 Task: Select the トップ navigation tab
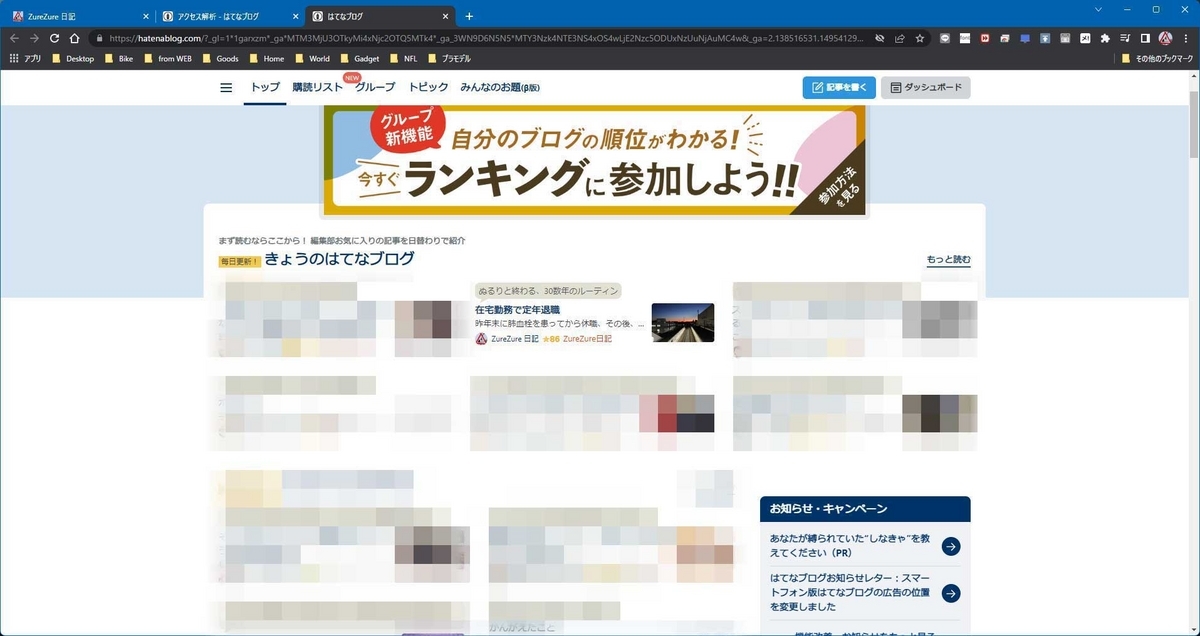click(265, 88)
